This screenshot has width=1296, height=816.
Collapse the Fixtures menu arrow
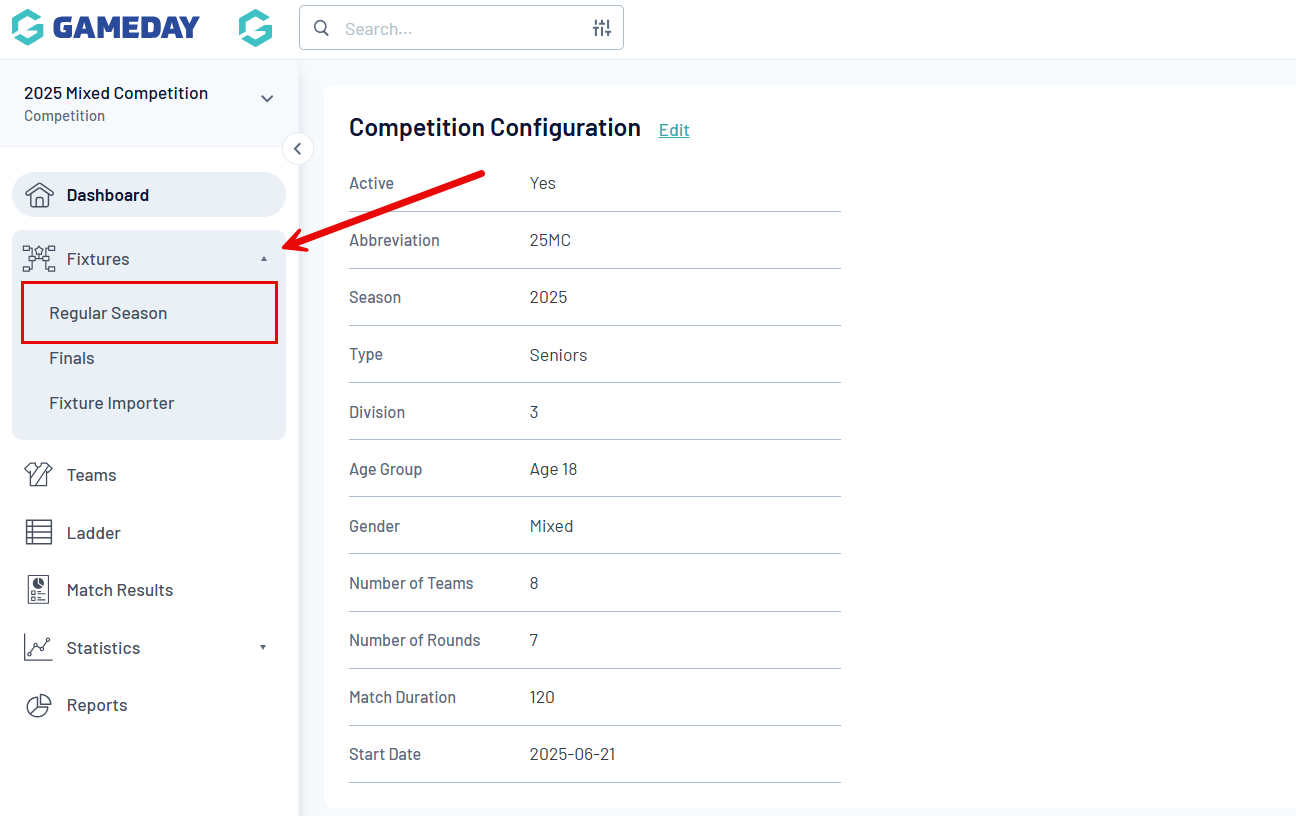point(264,259)
